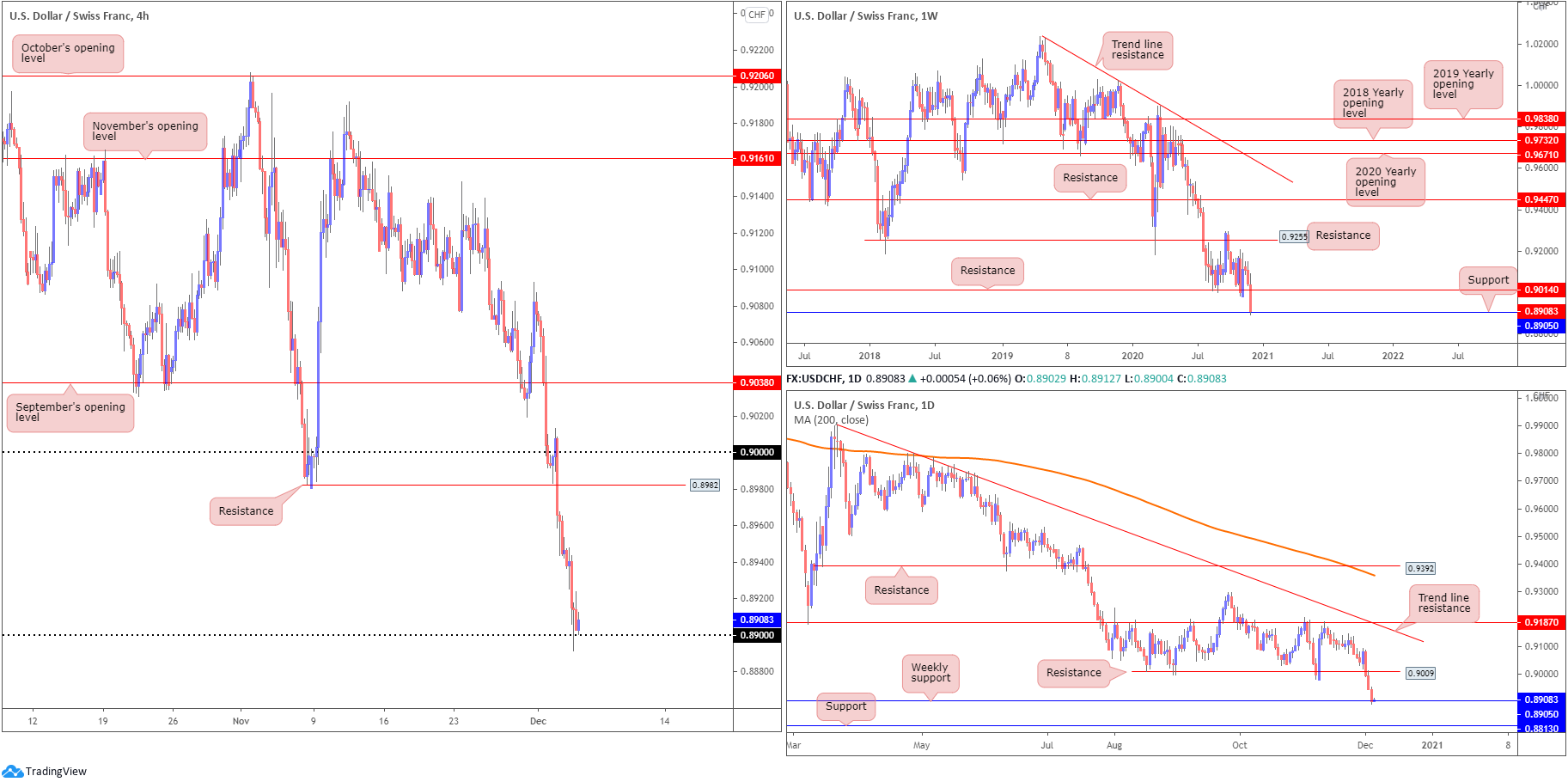
Task: Click the November's opening level callout
Action: [145, 131]
